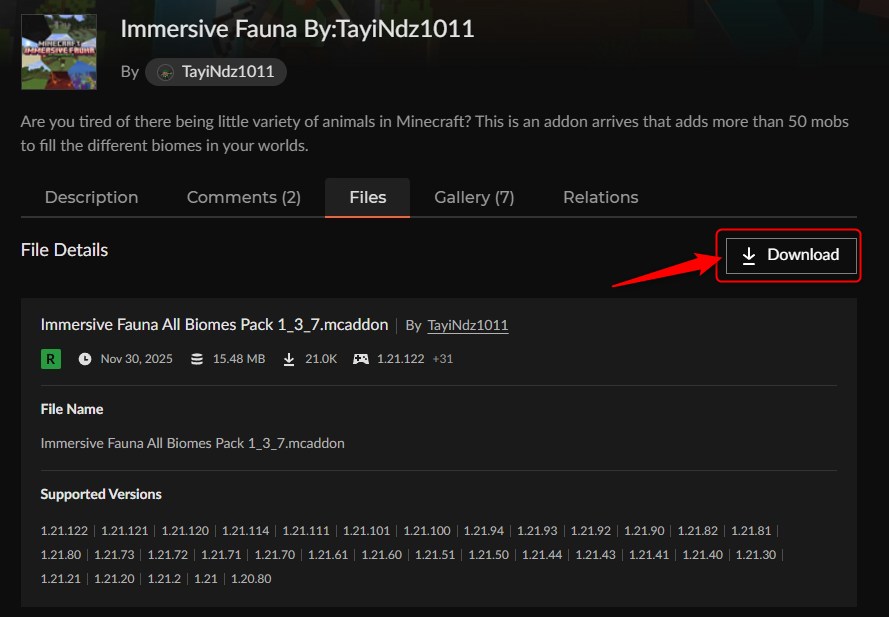889x617 pixels.
Task: Click supported version 1.21.93
Action: pyautogui.click(x=537, y=531)
